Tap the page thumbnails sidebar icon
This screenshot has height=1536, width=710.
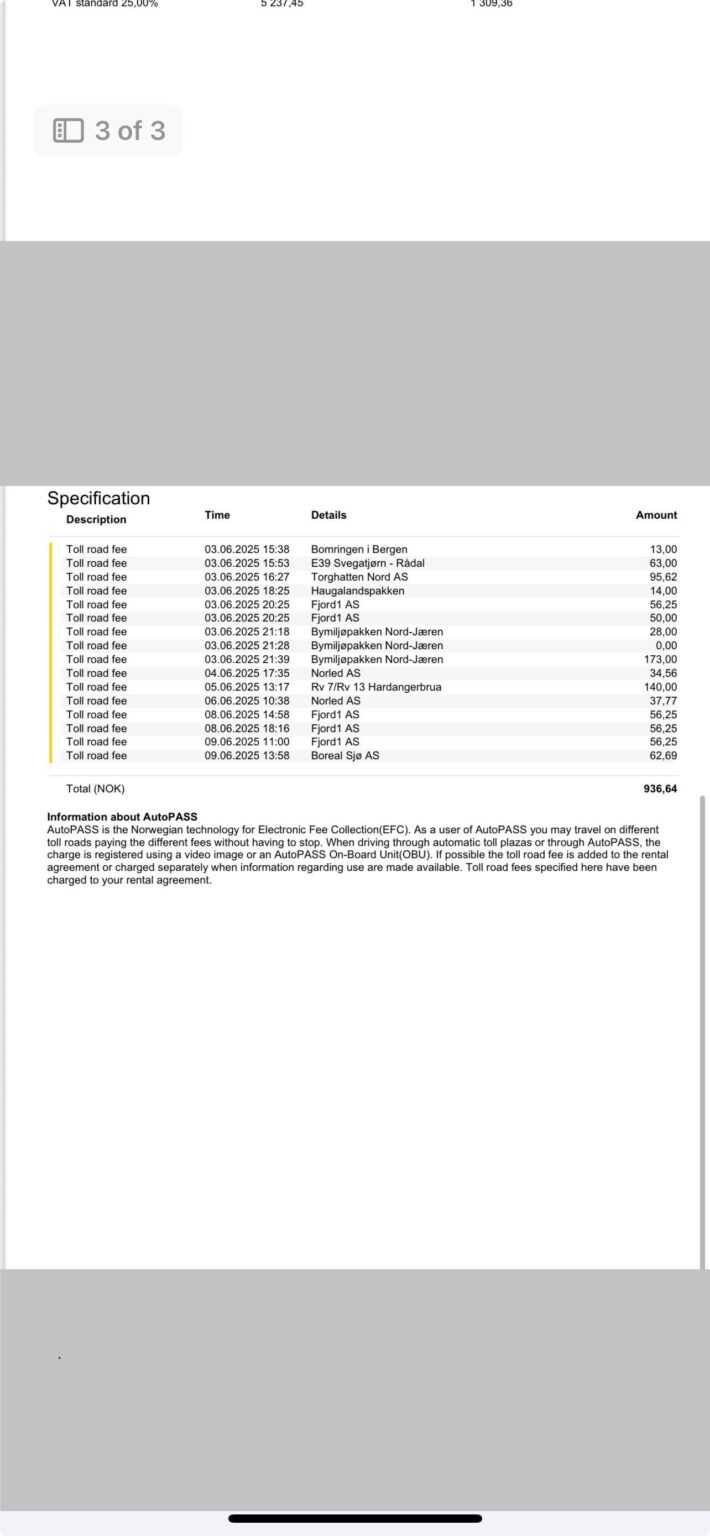coord(68,130)
